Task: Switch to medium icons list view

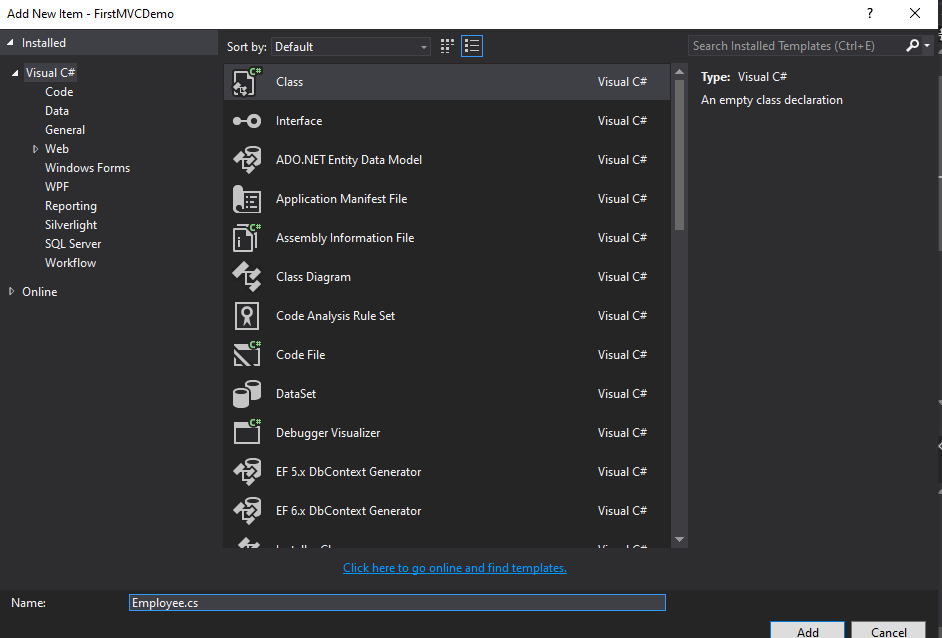Action: coord(472,46)
